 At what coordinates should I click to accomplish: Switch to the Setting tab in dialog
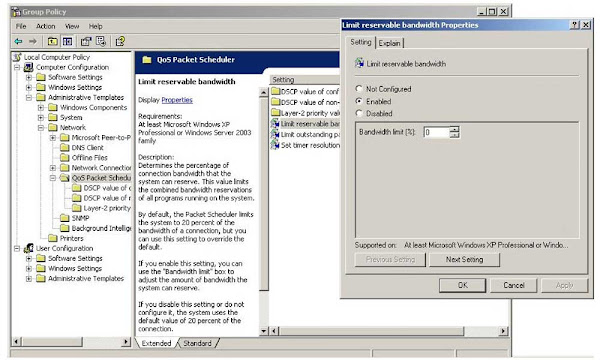tap(361, 42)
